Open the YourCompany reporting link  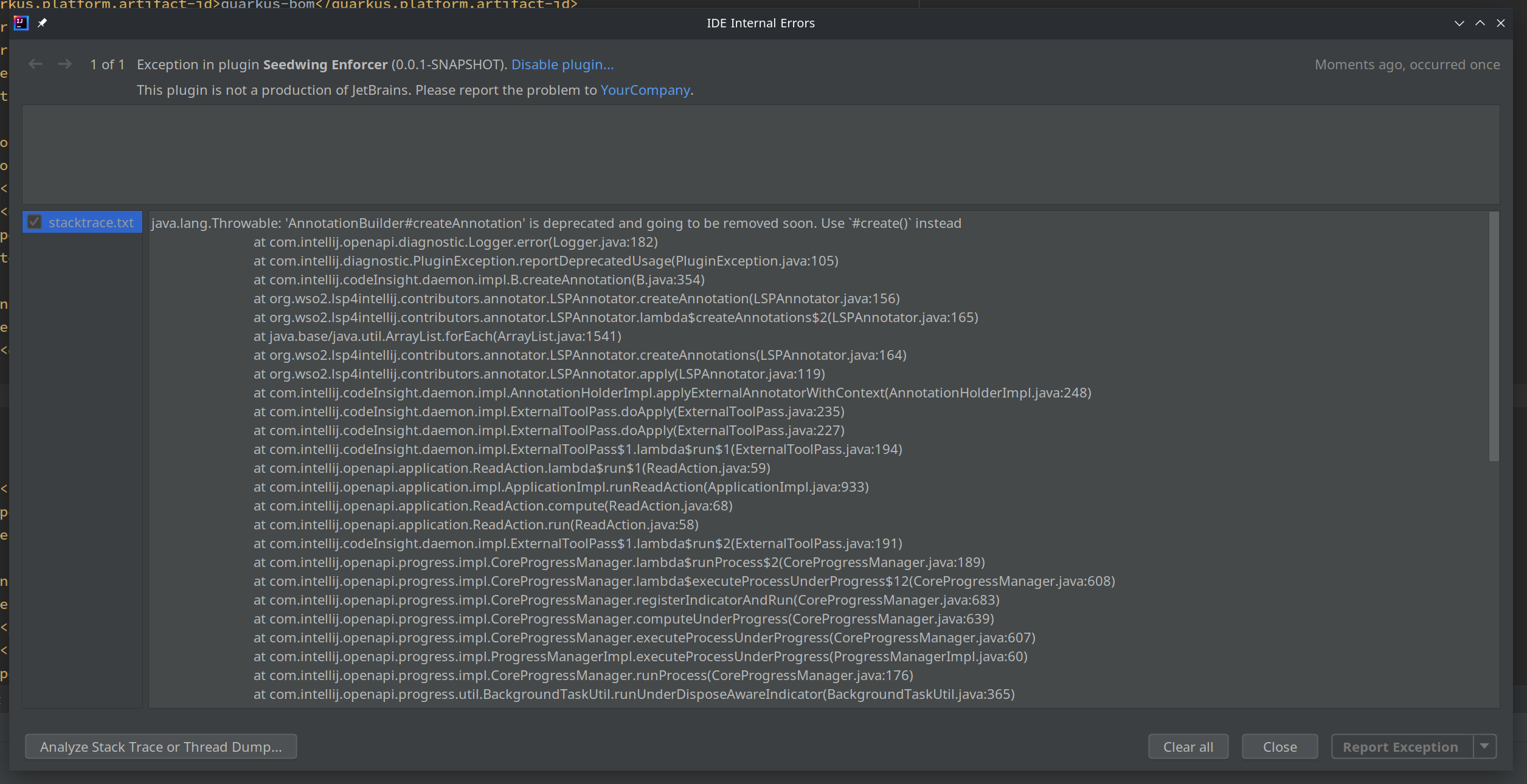pos(645,90)
